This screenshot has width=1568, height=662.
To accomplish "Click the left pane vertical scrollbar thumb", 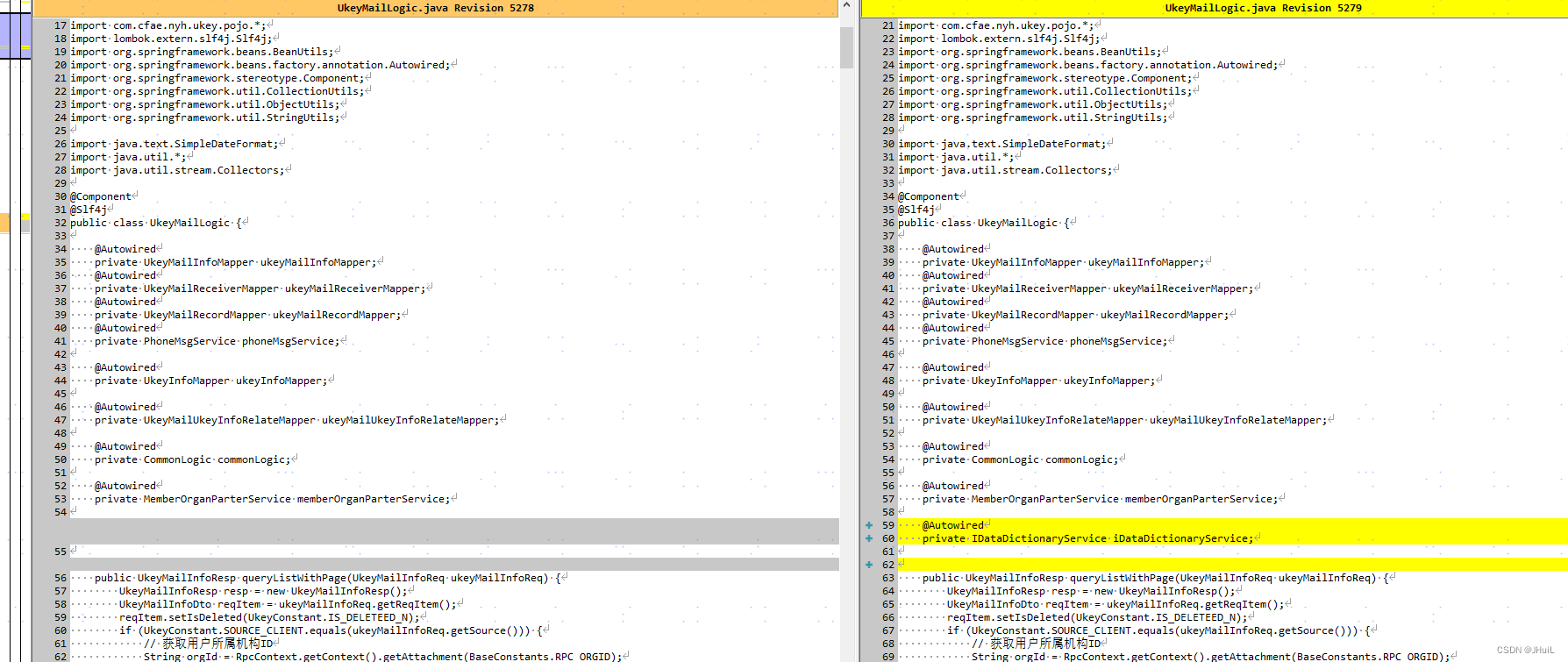I will [846, 47].
